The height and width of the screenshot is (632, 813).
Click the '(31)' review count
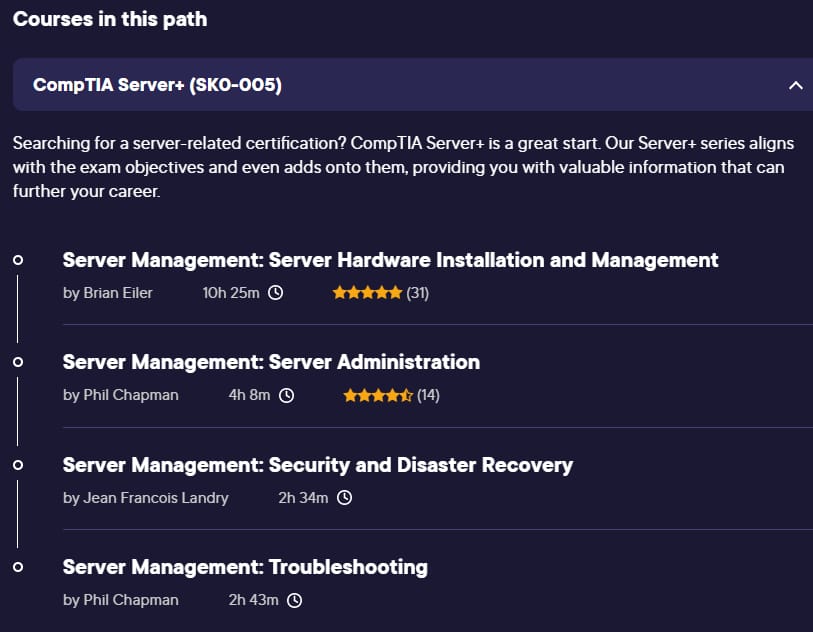coord(417,293)
